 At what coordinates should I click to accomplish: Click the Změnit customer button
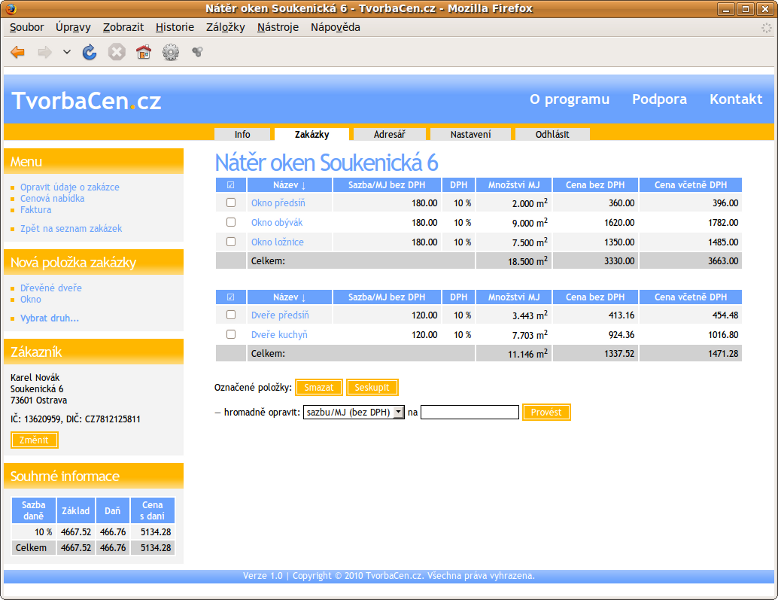tap(34, 440)
